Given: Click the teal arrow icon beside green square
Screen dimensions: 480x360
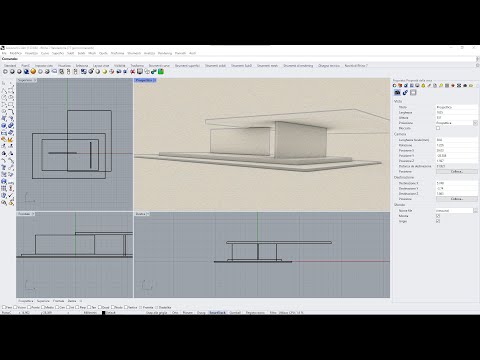Looking at the screenshot, I should pos(154,71).
